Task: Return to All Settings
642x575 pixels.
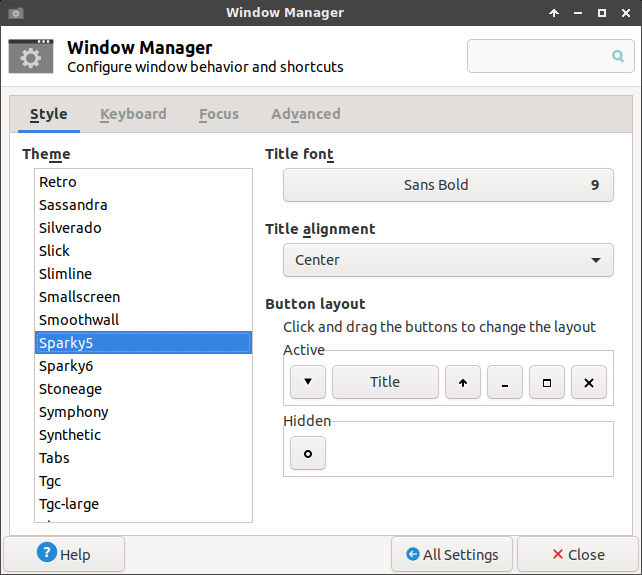Action: (452, 554)
